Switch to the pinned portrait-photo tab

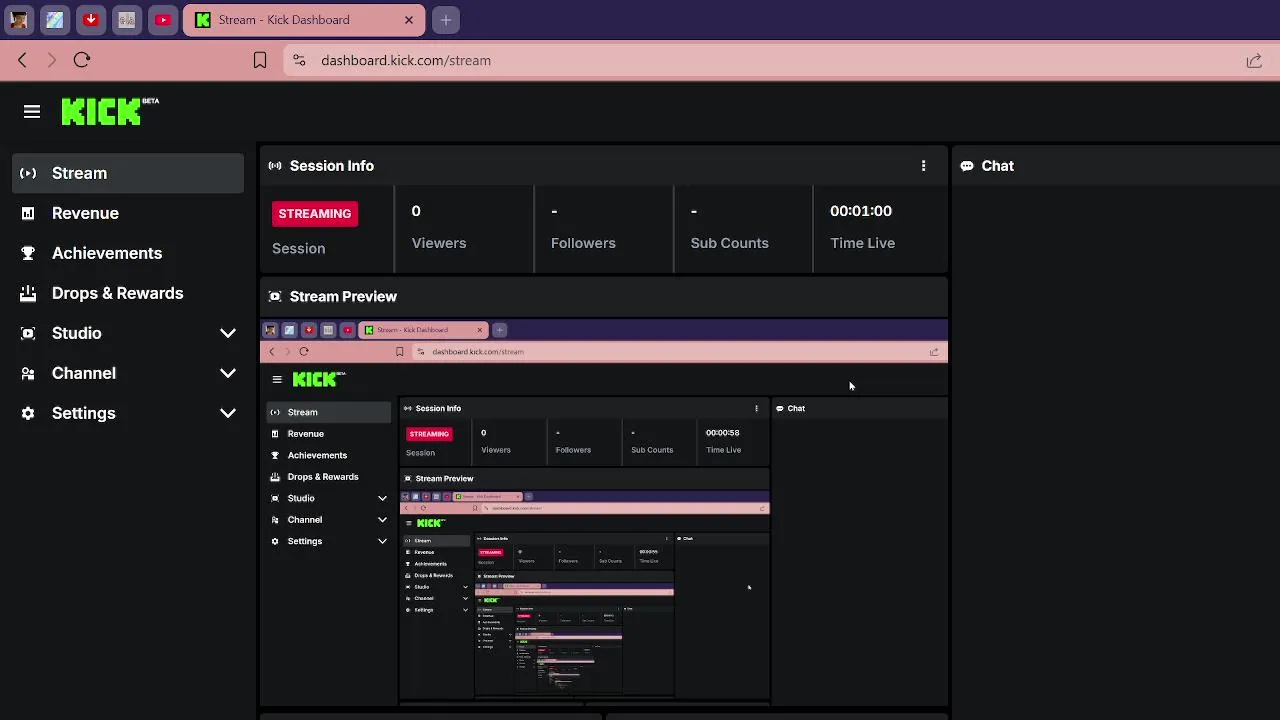tap(19, 20)
